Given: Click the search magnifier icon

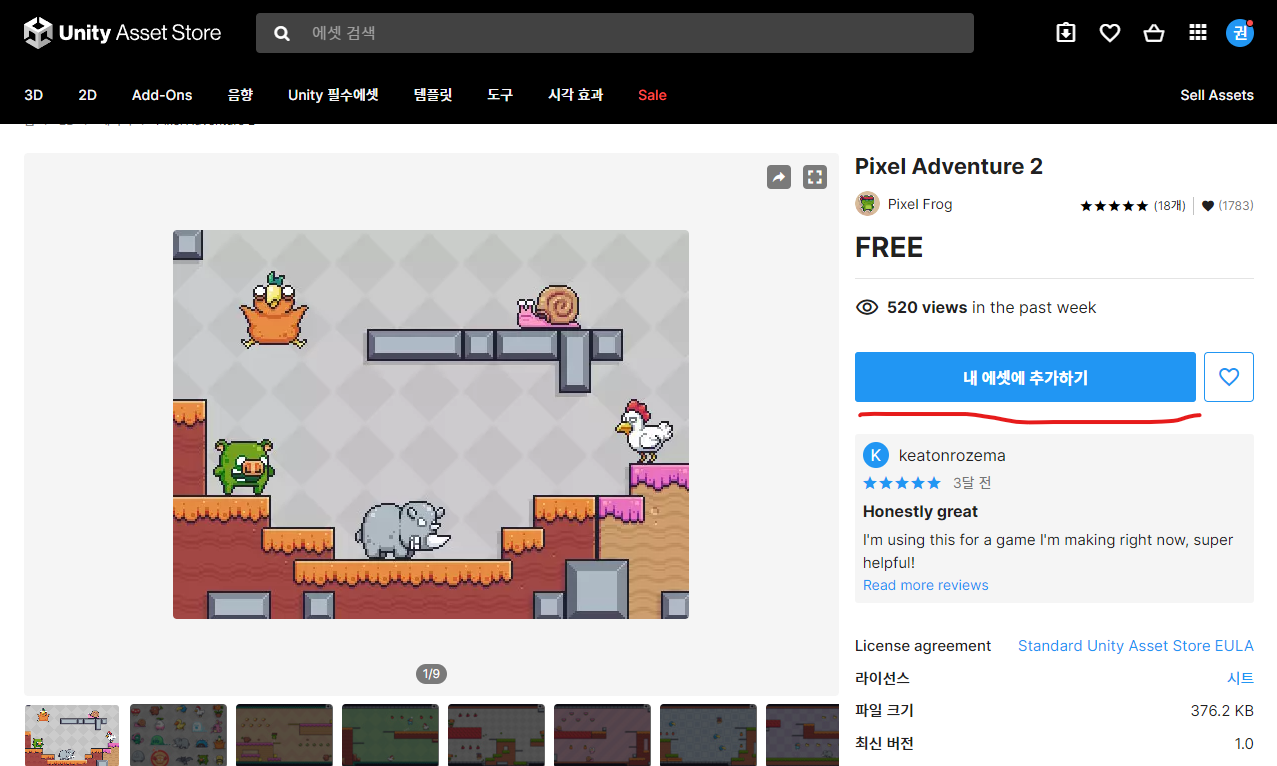Looking at the screenshot, I should coord(282,33).
